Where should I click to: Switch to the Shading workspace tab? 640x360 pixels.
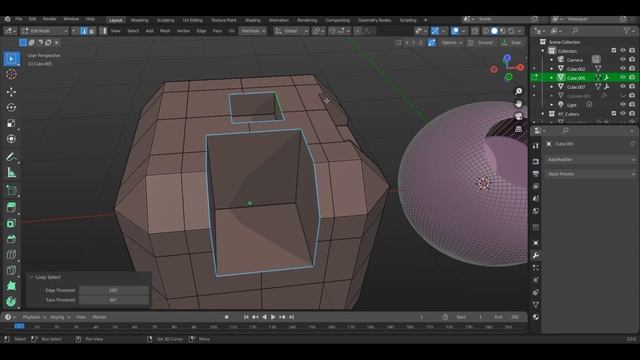(253, 20)
